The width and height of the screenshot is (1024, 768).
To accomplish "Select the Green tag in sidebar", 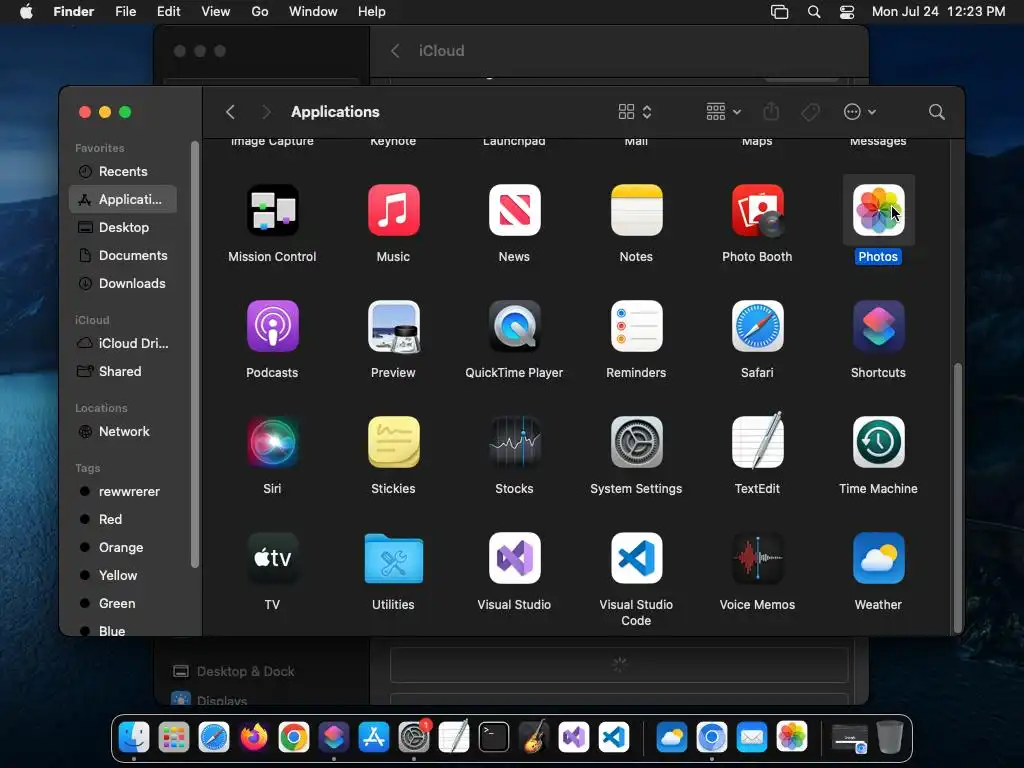I will (x=123, y=603).
